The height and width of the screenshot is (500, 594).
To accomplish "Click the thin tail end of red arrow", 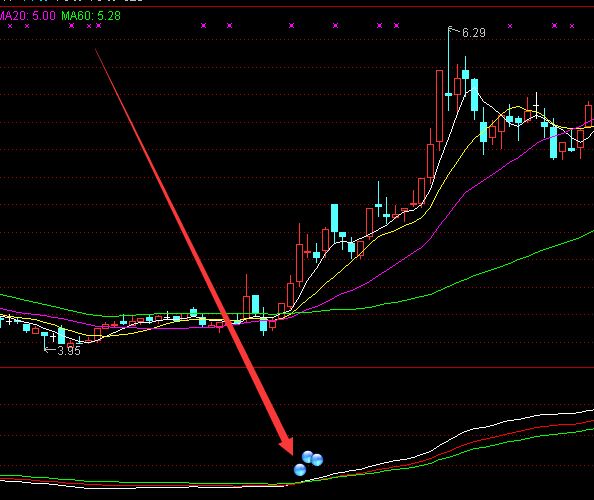I will pyautogui.click(x=96, y=50).
